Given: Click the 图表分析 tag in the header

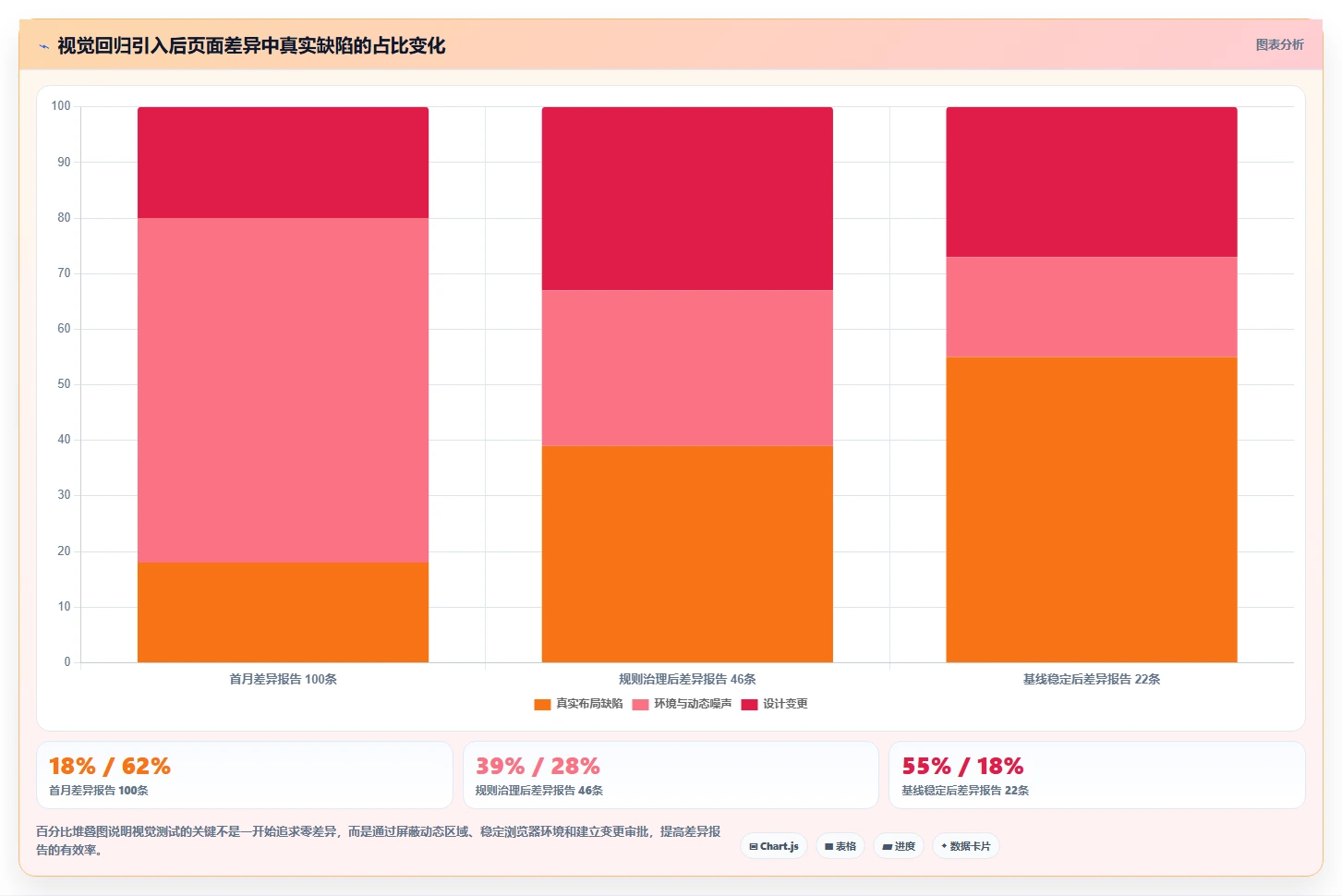Looking at the screenshot, I should pos(1279,44).
